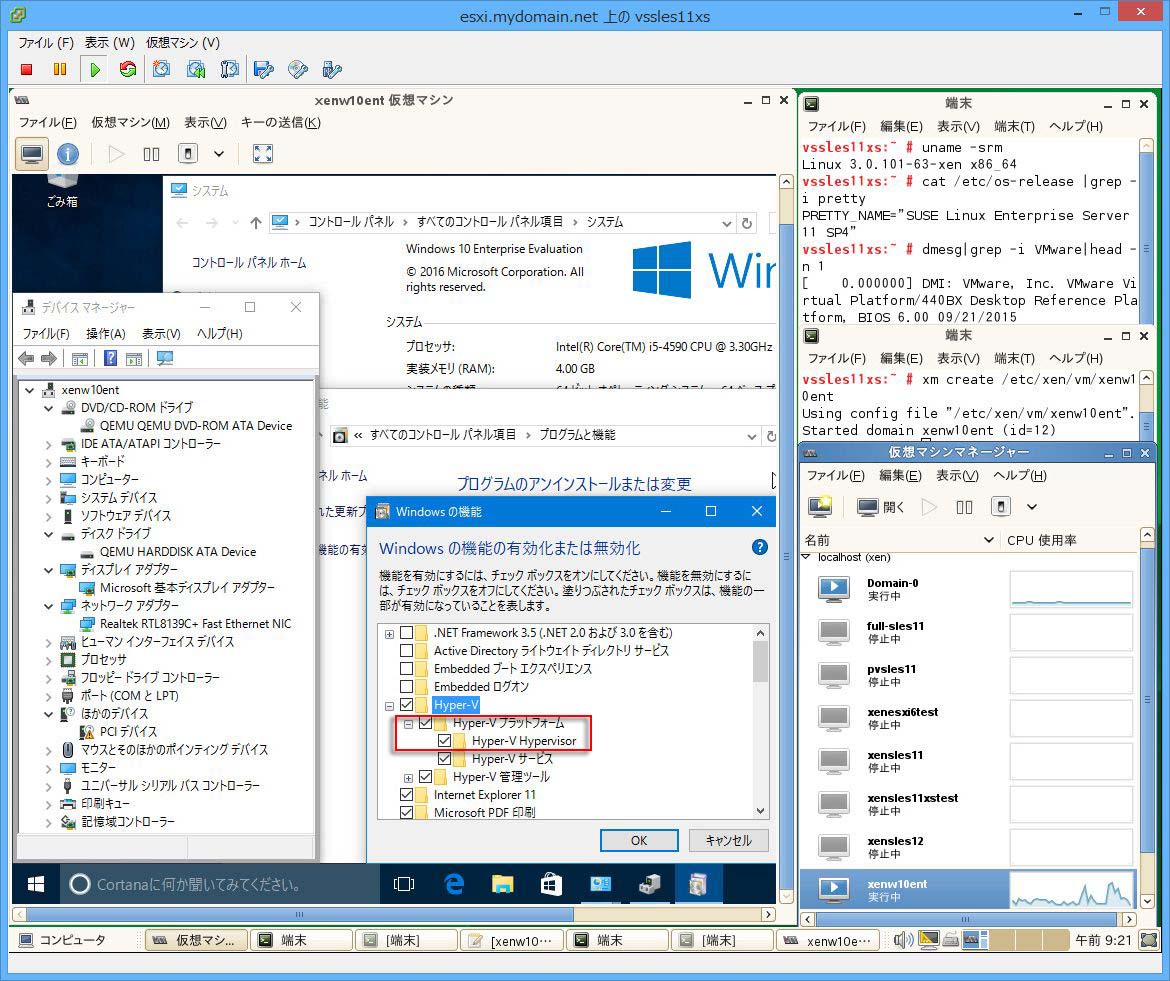Open 端末(T) menu in top terminal

(1014, 126)
